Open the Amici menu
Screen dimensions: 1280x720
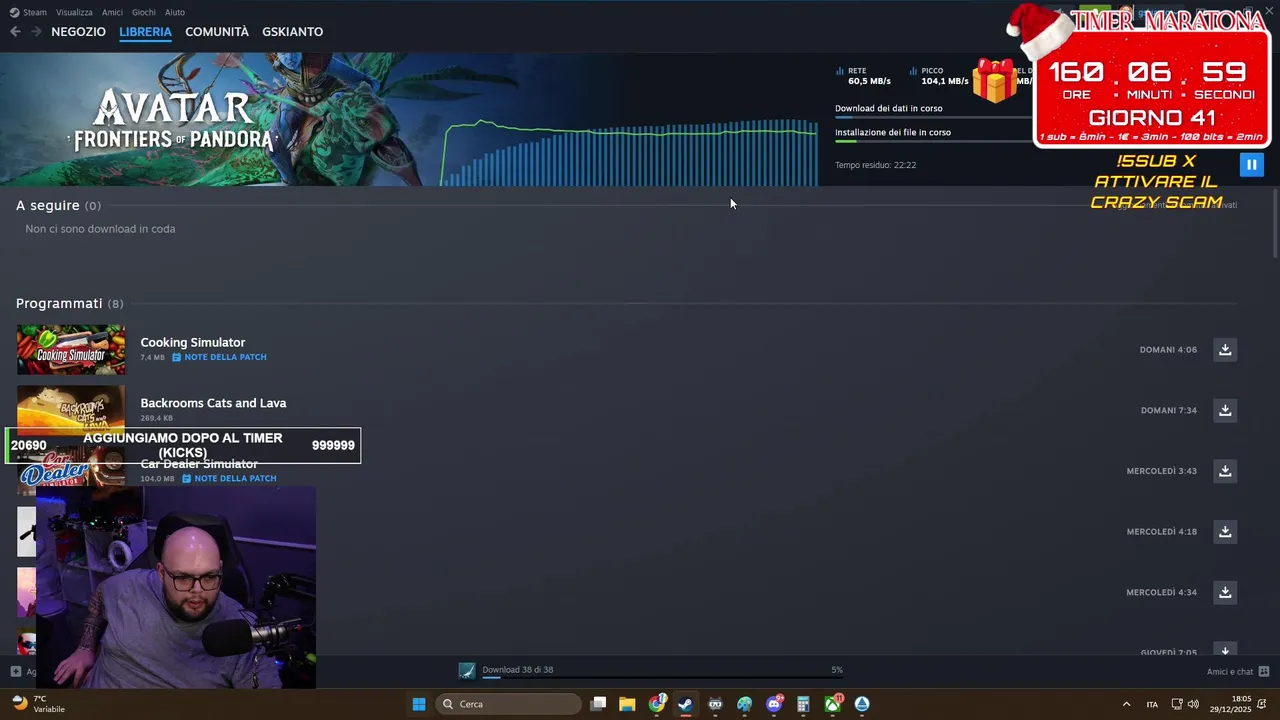click(112, 12)
